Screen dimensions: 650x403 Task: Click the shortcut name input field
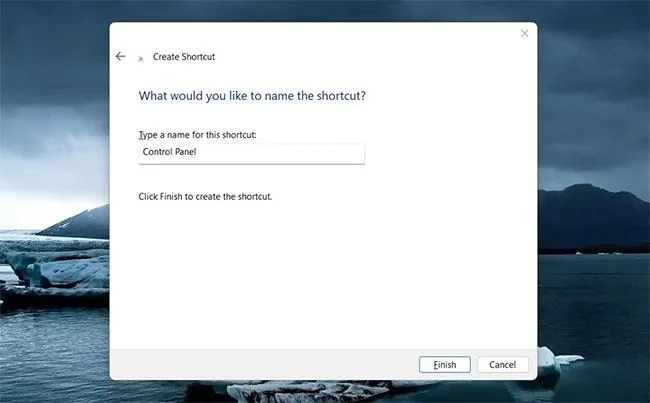(252, 153)
